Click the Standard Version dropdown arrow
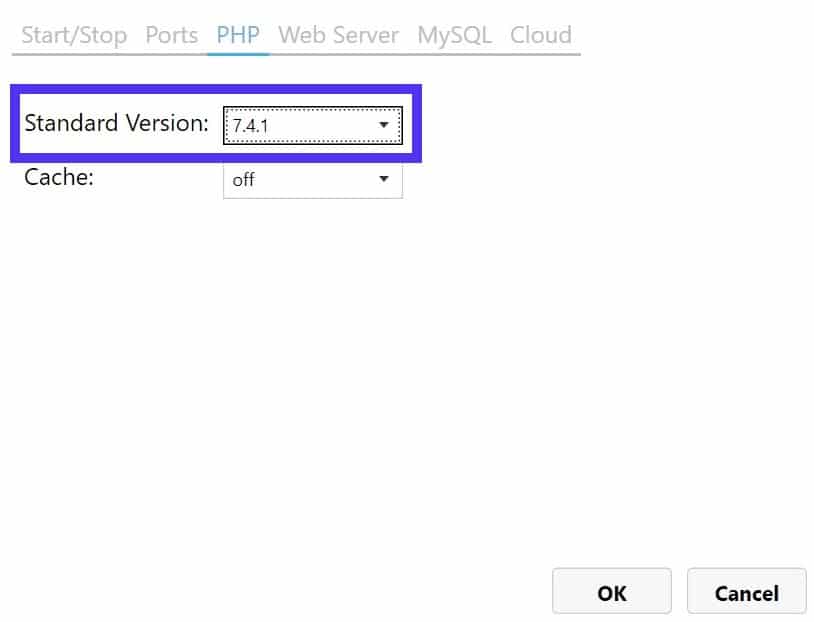The height and width of the screenshot is (622, 814). click(x=383, y=124)
